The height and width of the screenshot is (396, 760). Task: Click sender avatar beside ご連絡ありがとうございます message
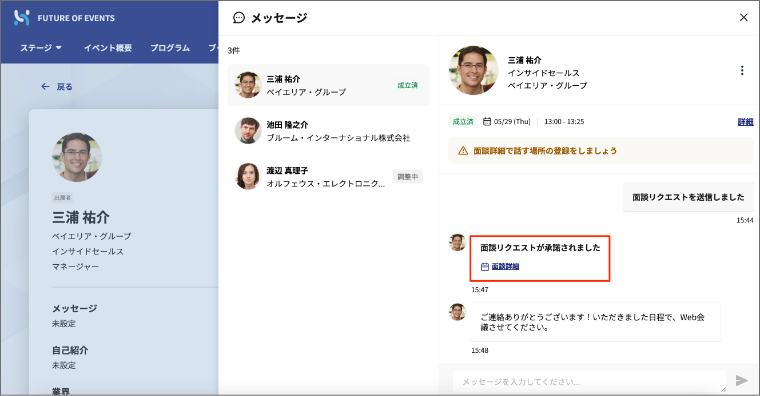[457, 312]
